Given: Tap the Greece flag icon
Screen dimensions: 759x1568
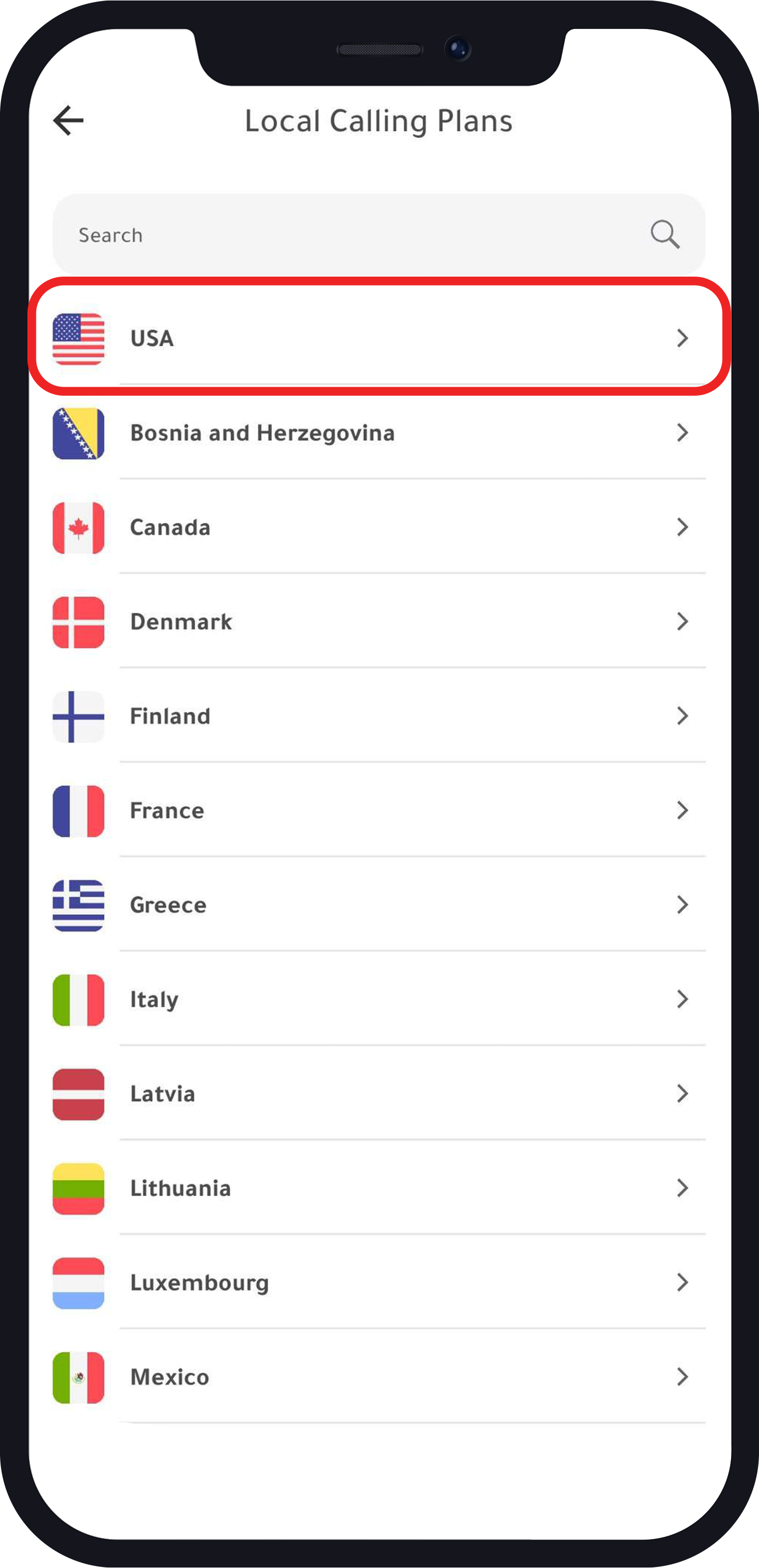Looking at the screenshot, I should click(79, 905).
